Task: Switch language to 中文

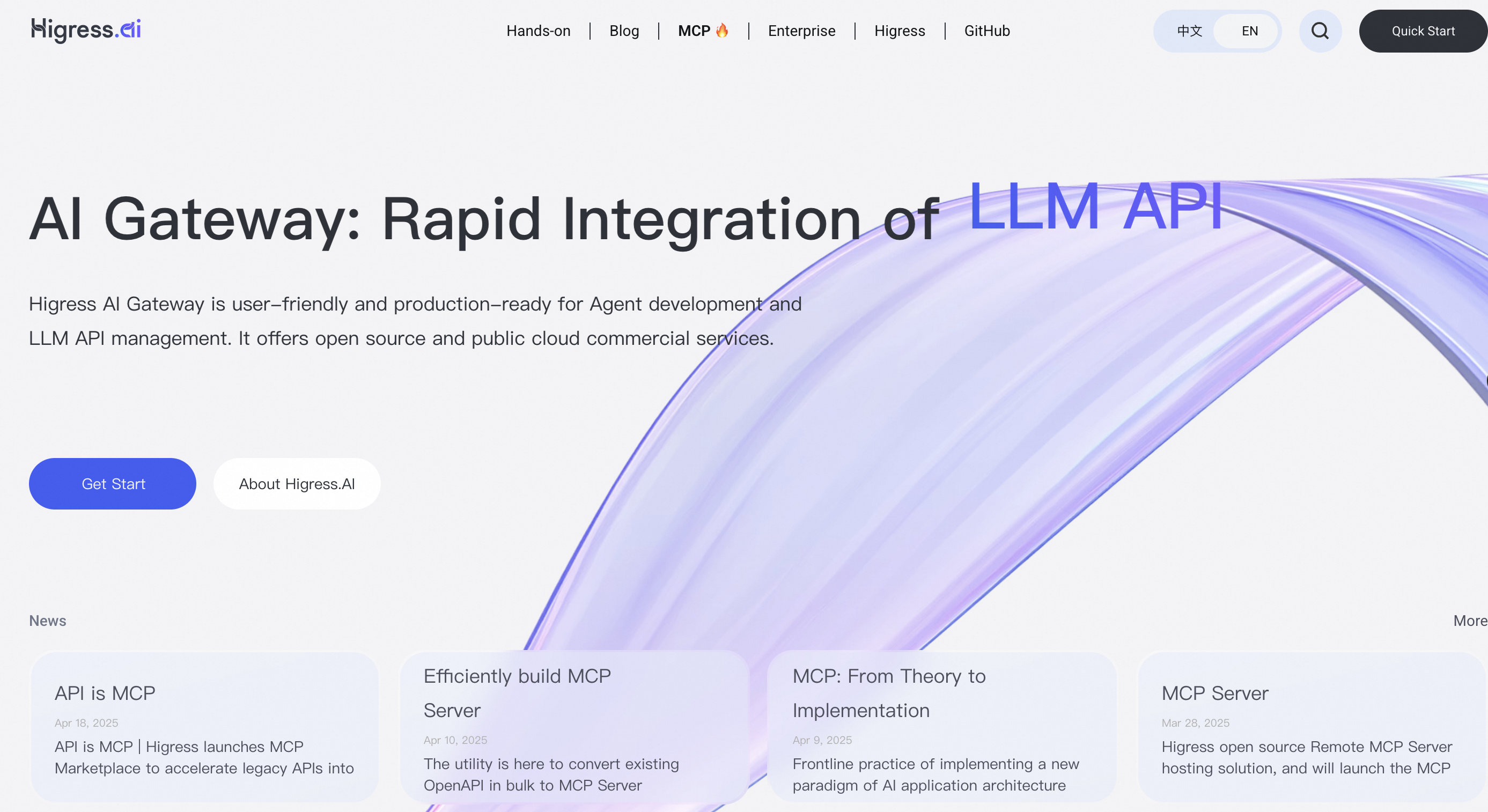Action: pos(1189,31)
